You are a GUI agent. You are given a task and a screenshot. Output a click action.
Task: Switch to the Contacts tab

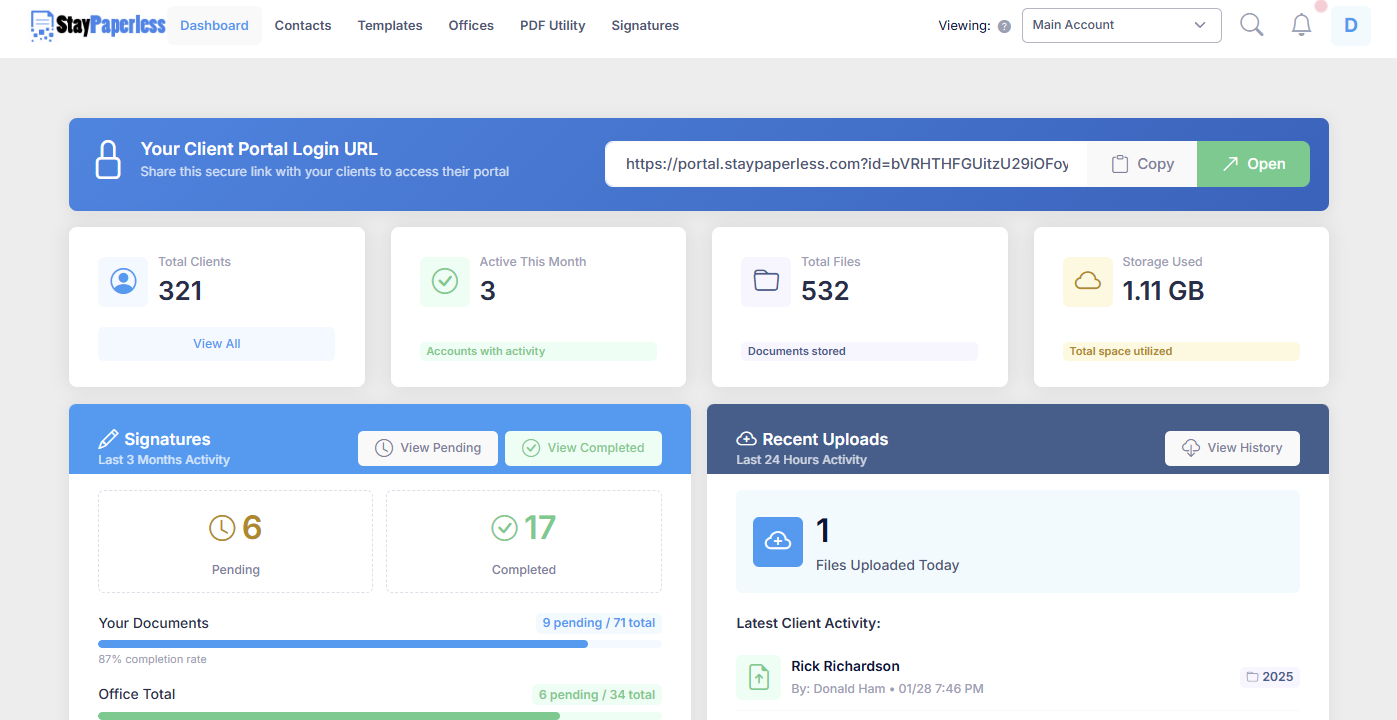pyautogui.click(x=302, y=25)
